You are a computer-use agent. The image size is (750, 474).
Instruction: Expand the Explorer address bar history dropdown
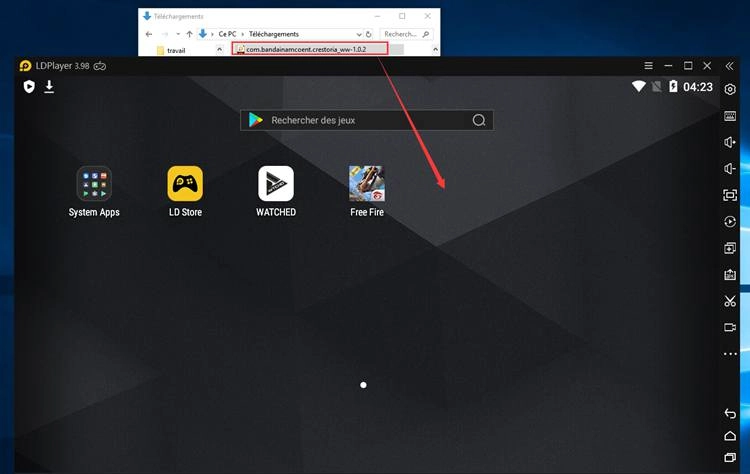pos(359,34)
